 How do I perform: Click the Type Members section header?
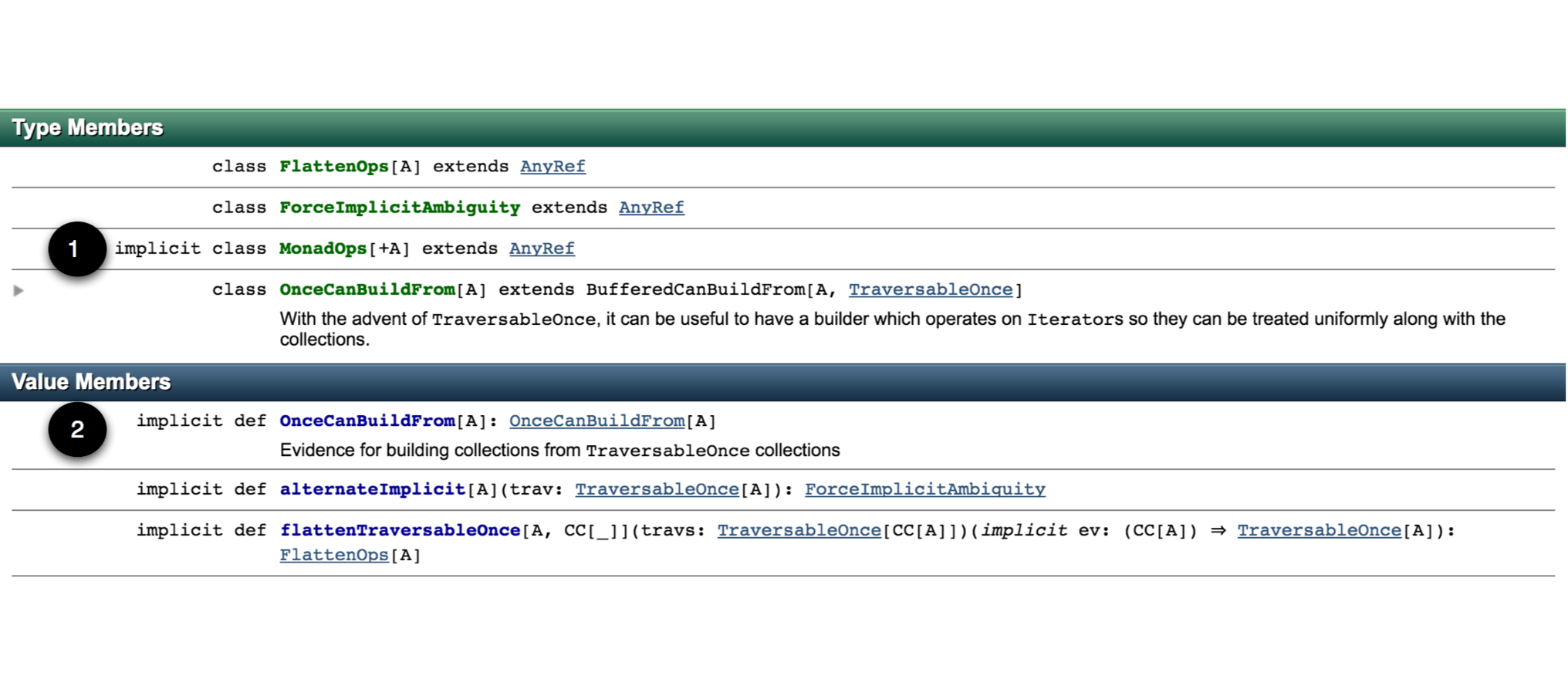click(x=87, y=127)
